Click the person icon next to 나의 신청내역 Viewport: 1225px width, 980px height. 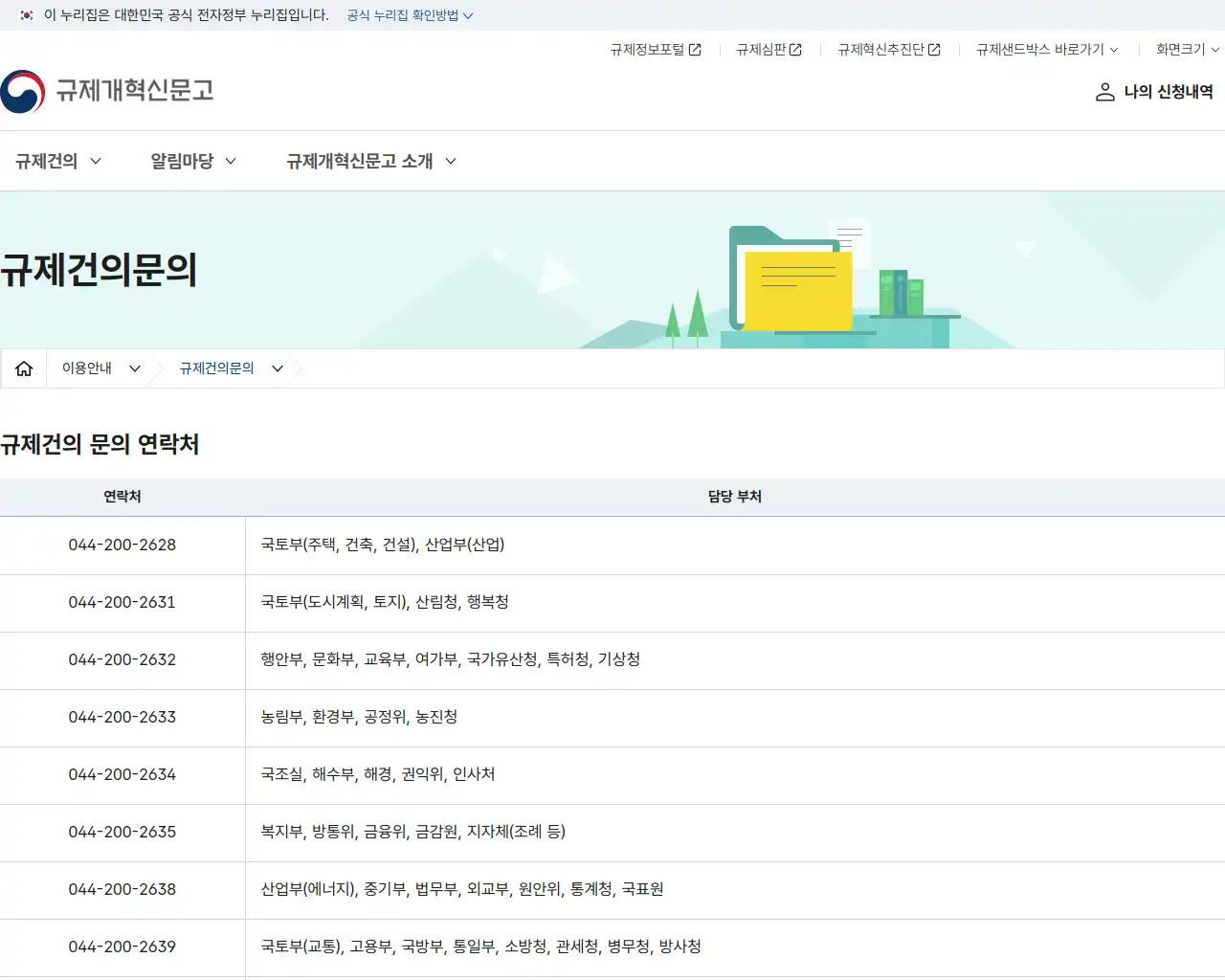click(x=1104, y=92)
